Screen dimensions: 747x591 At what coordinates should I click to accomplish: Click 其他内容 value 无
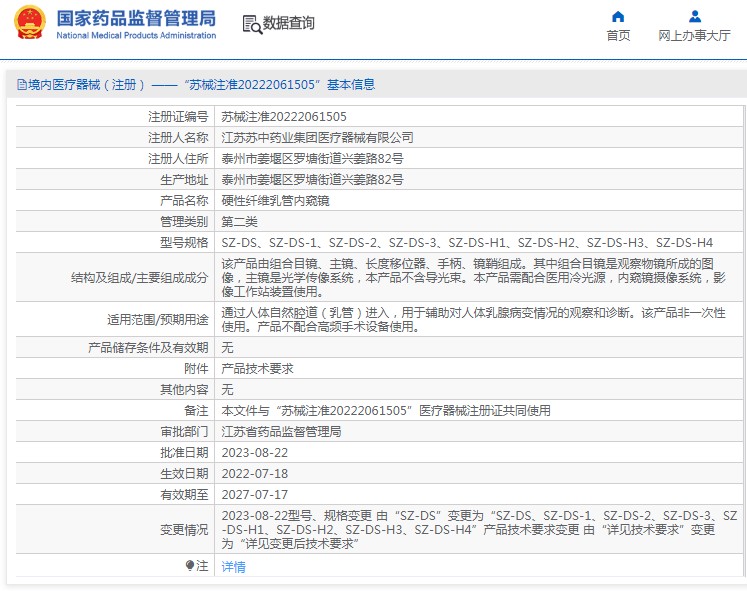click(227, 390)
